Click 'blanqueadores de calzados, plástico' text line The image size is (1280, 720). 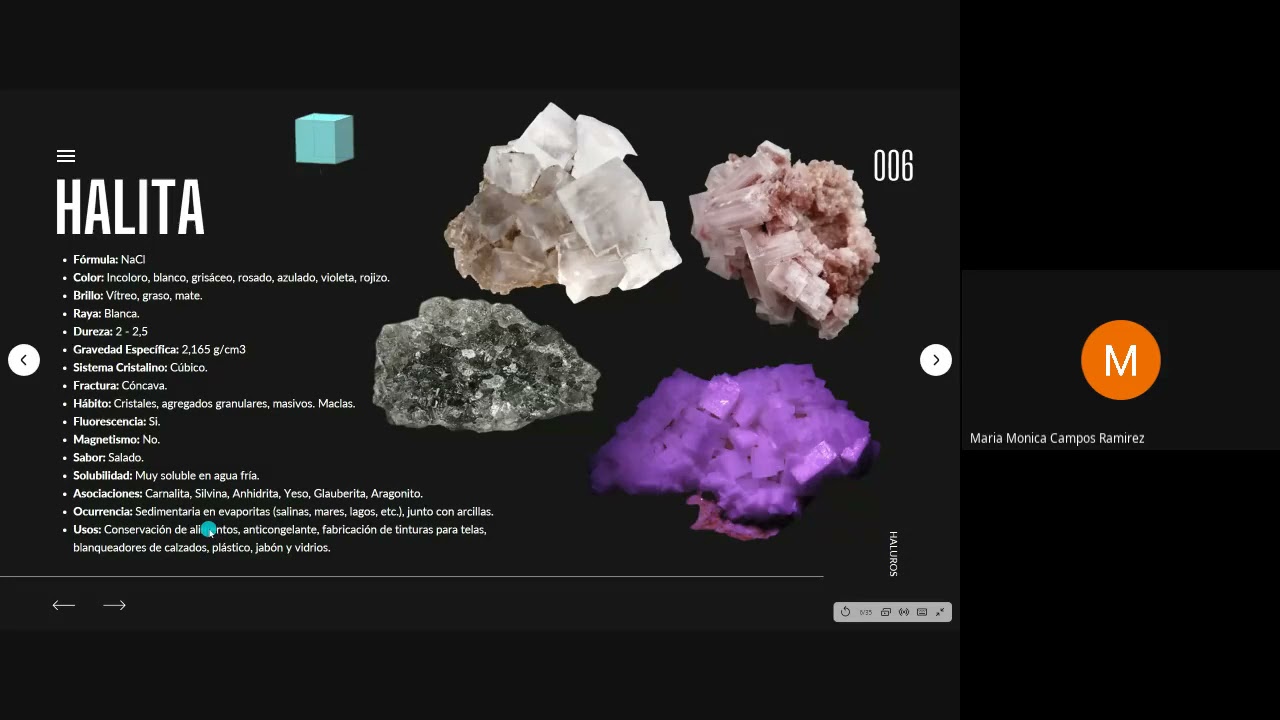[x=201, y=547]
